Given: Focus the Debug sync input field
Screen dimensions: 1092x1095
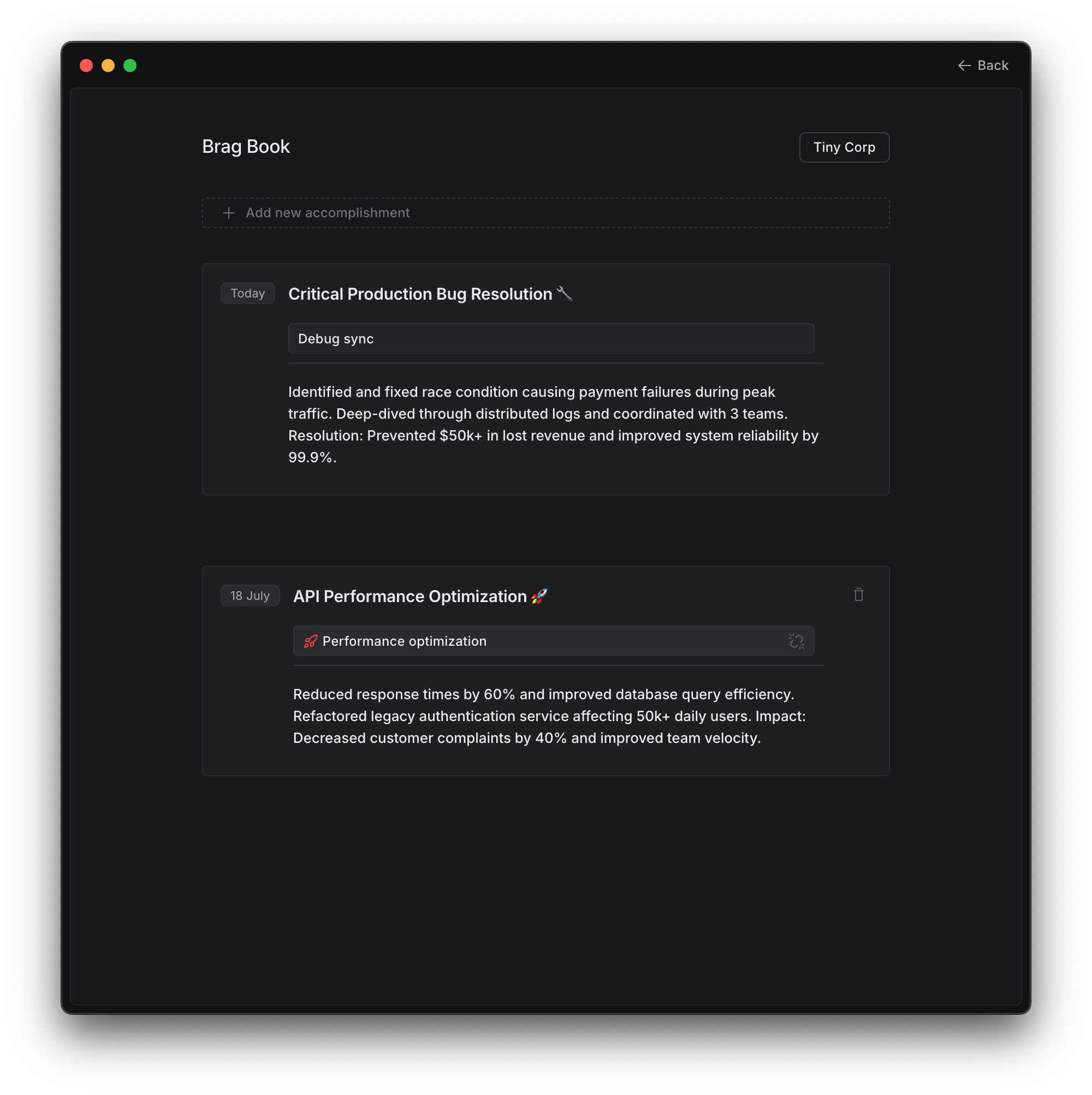Looking at the screenshot, I should 550,339.
